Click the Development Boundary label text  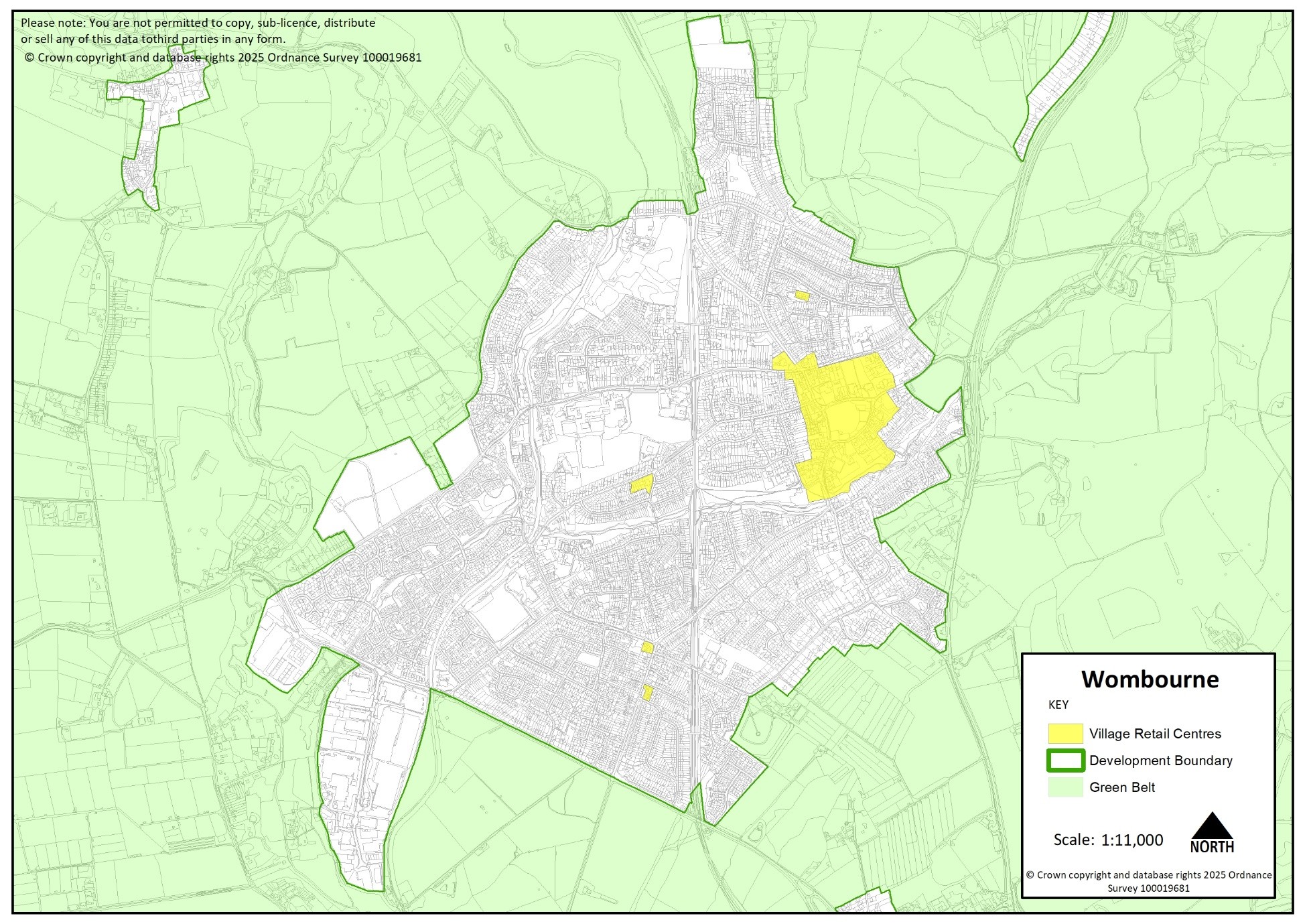point(1161,761)
